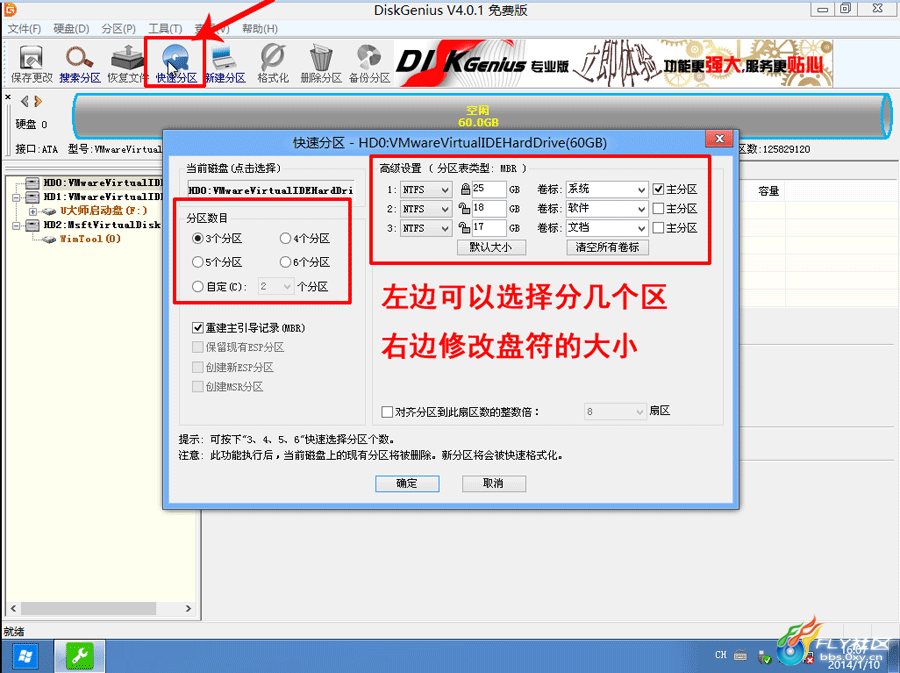The width and height of the screenshot is (900, 673).
Task: Toggle size lock icon for partition 3
Action: [x=464, y=228]
